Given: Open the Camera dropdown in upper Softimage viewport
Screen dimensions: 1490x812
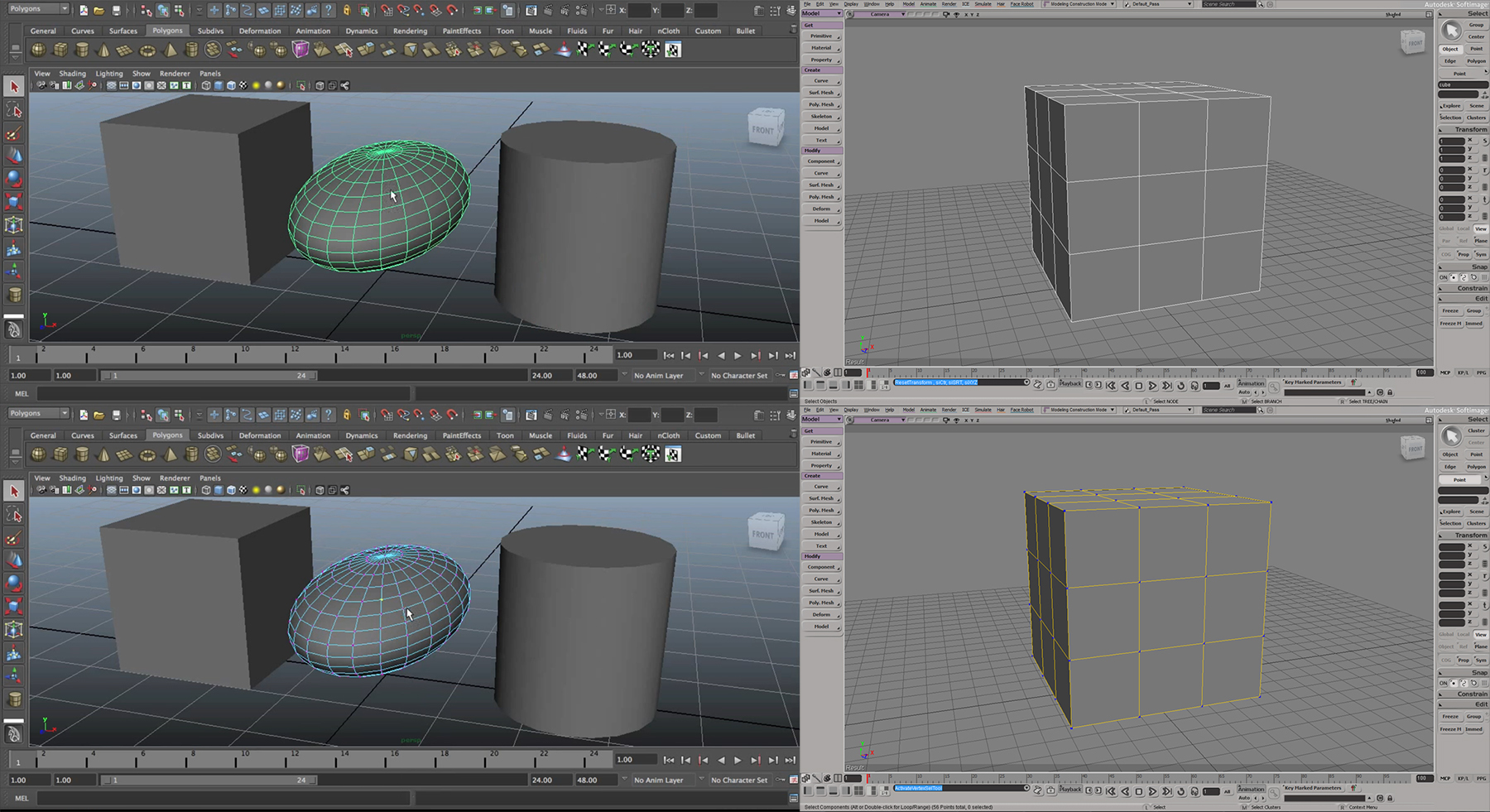Looking at the screenshot, I should (x=880, y=14).
